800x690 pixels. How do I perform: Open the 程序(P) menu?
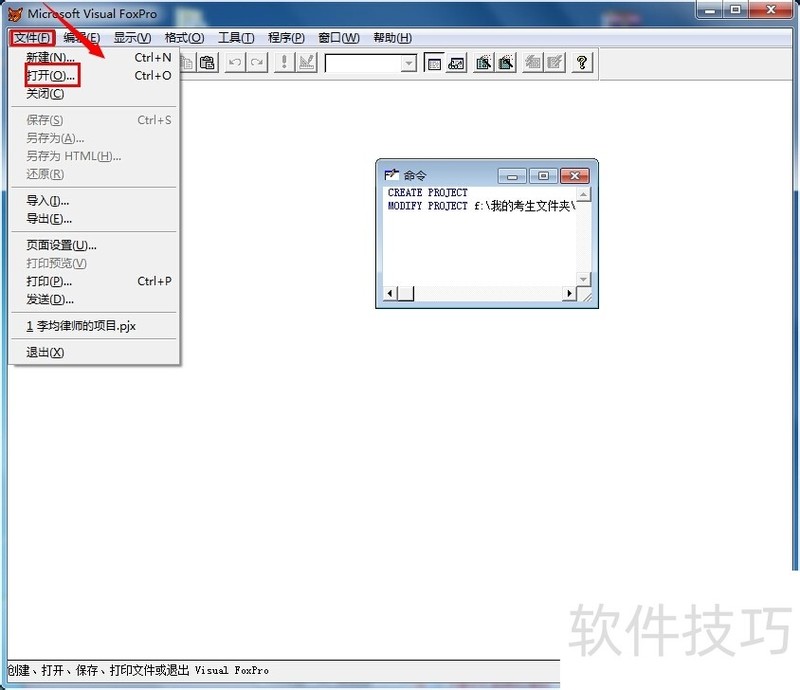click(286, 38)
